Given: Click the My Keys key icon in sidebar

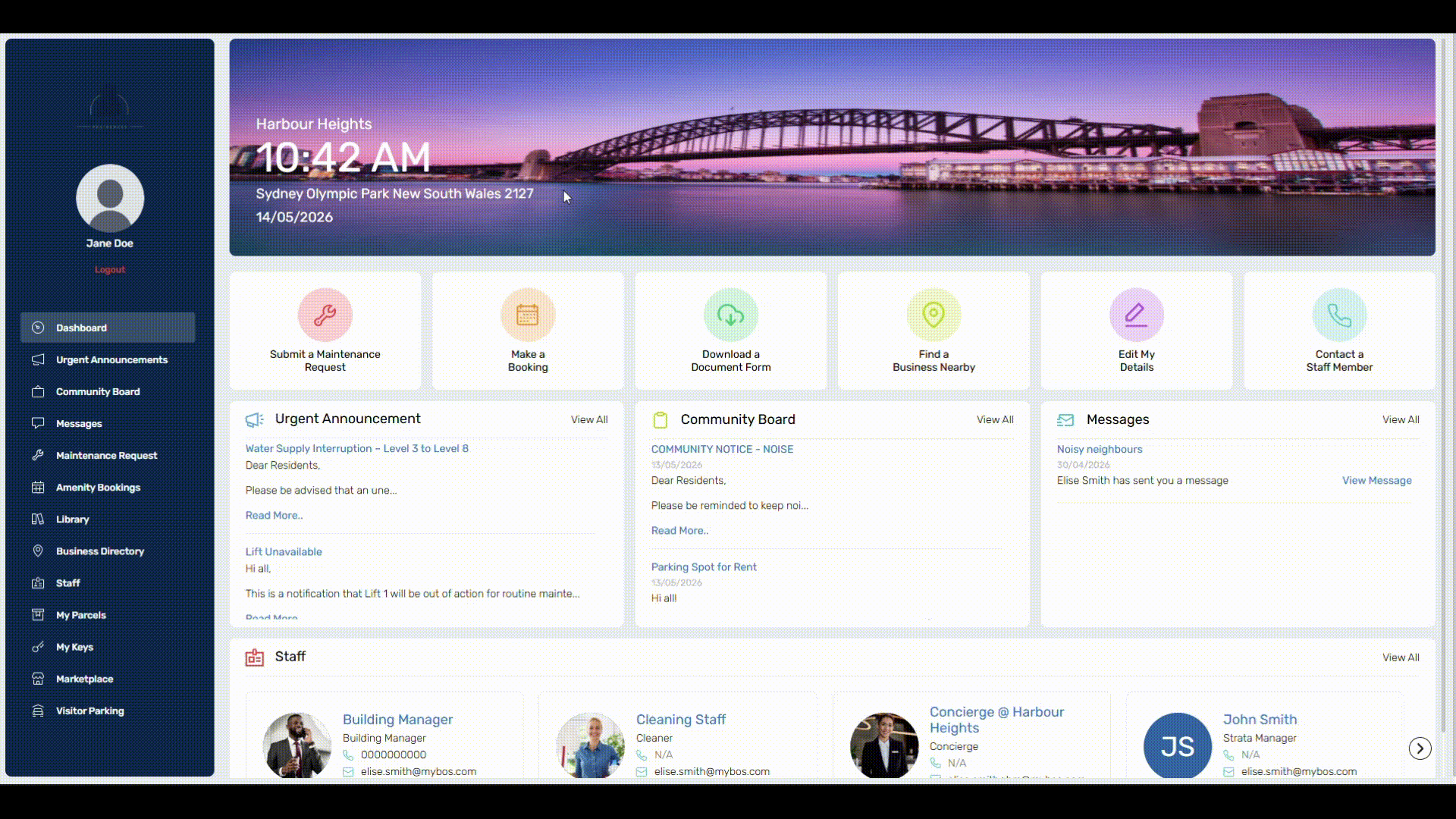Looking at the screenshot, I should pyautogui.click(x=38, y=647).
